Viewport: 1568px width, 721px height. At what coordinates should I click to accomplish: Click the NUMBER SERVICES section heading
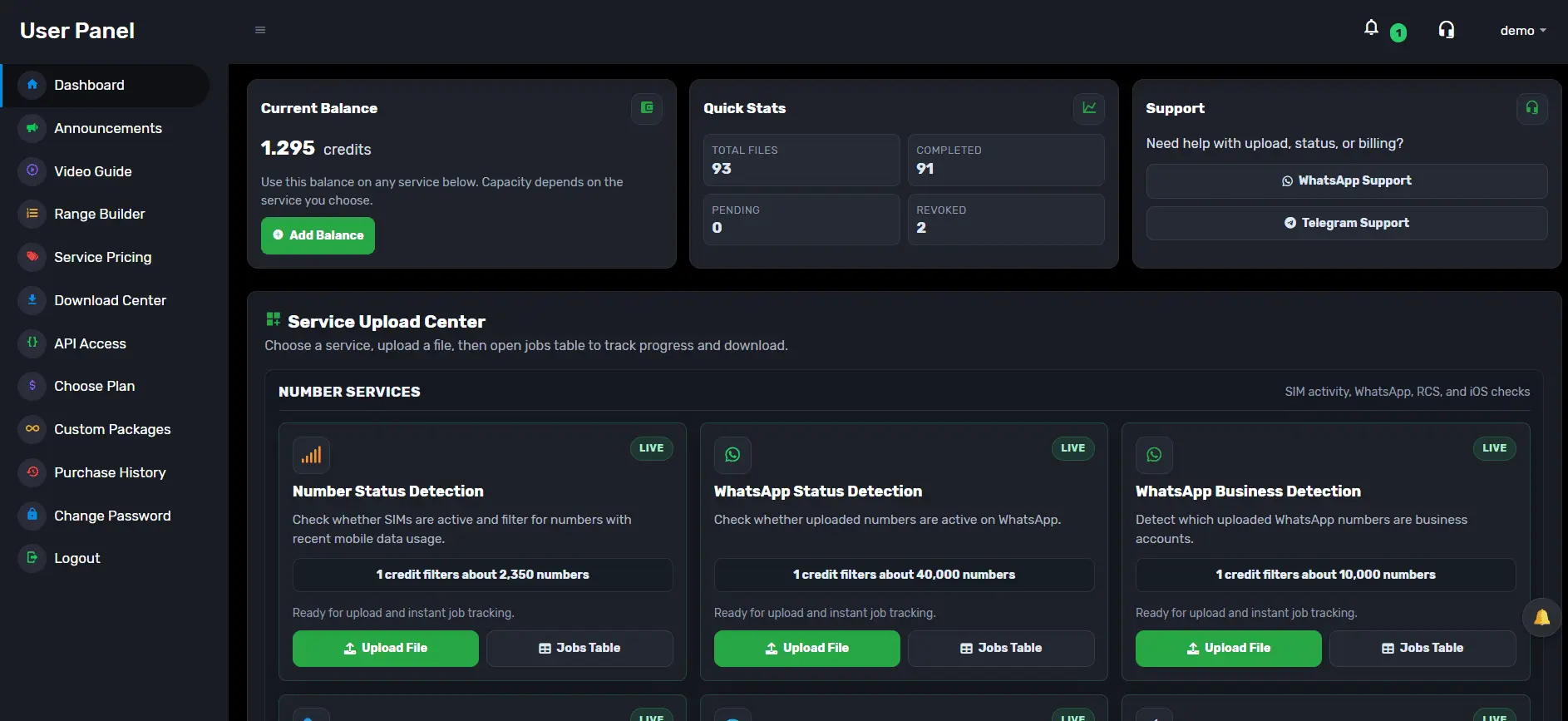pyautogui.click(x=349, y=392)
